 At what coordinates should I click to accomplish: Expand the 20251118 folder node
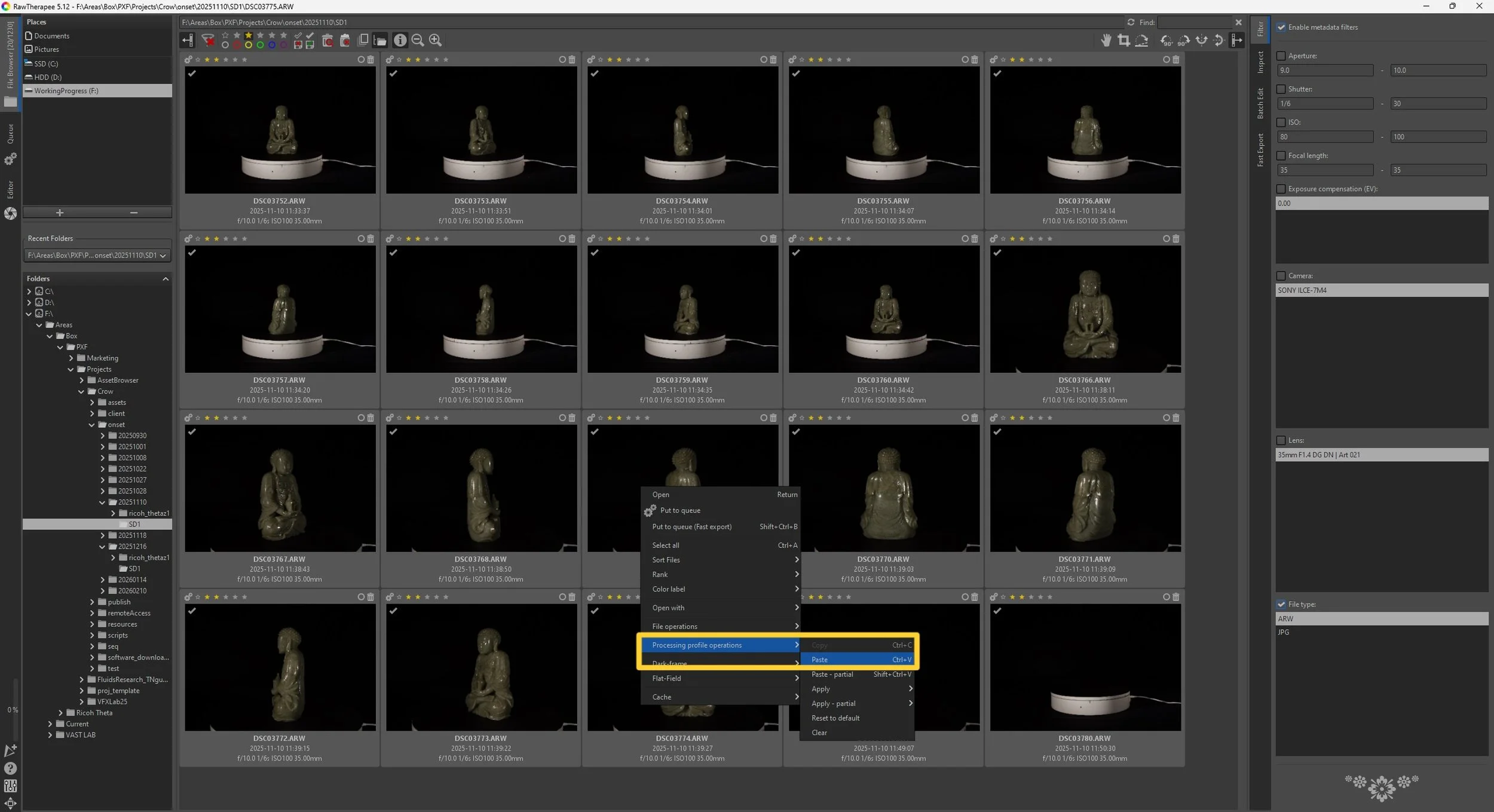[x=102, y=535]
